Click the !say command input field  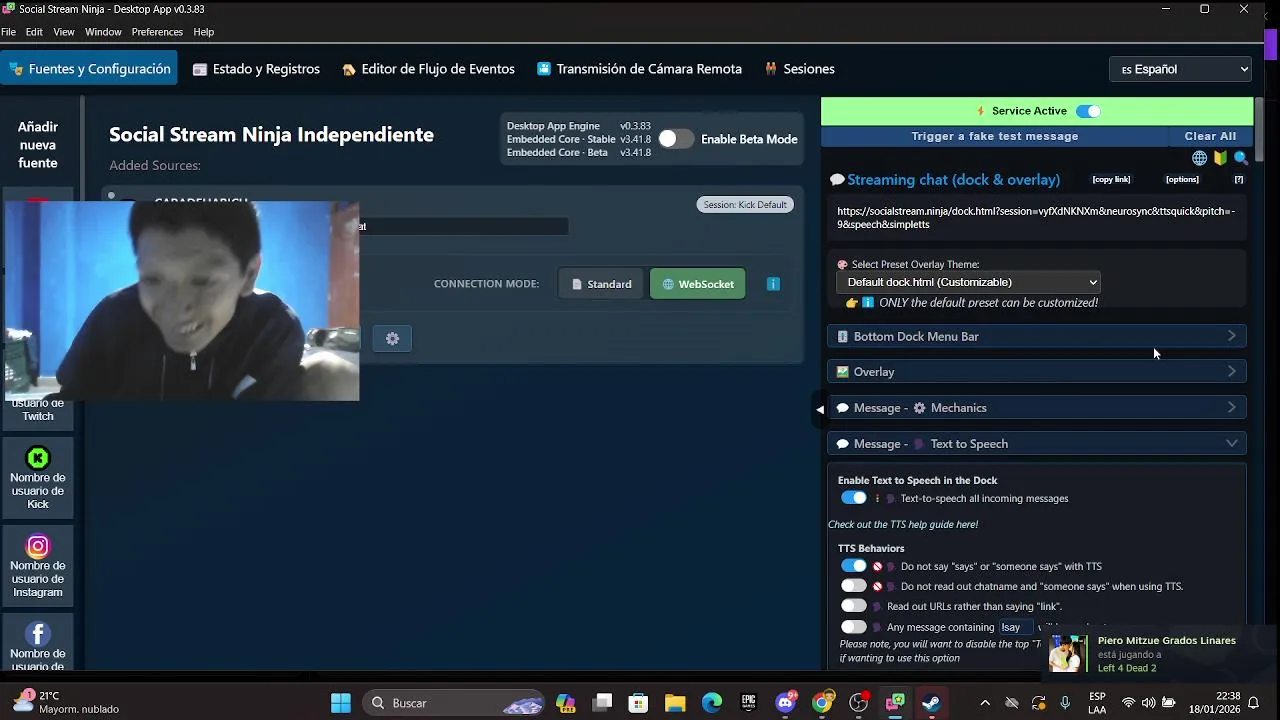pyautogui.click(x=1016, y=627)
